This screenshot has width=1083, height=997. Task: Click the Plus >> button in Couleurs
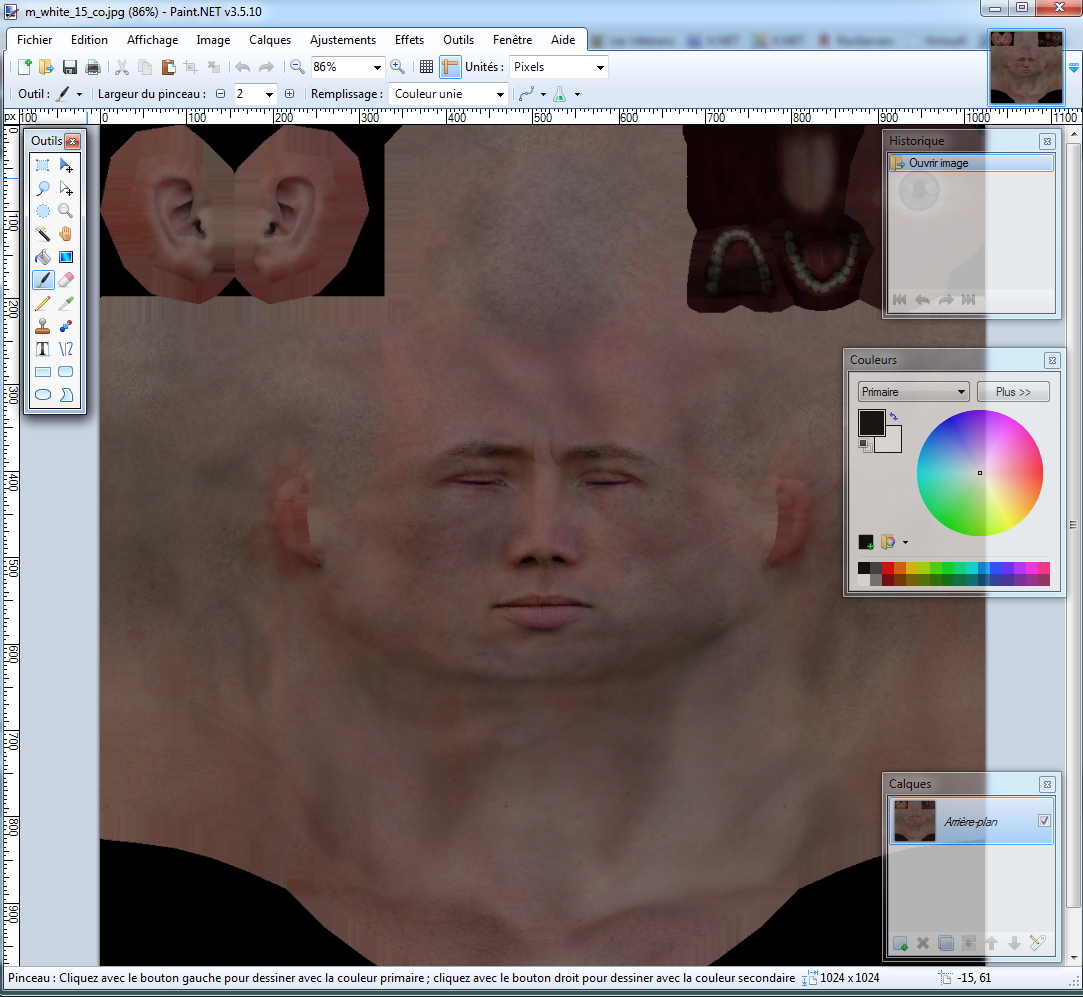pos(1013,392)
